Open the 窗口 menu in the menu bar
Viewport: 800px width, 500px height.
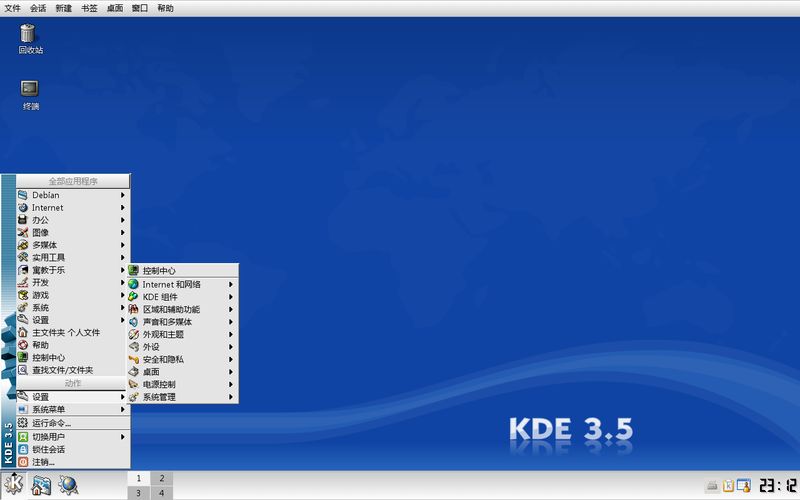coord(140,8)
